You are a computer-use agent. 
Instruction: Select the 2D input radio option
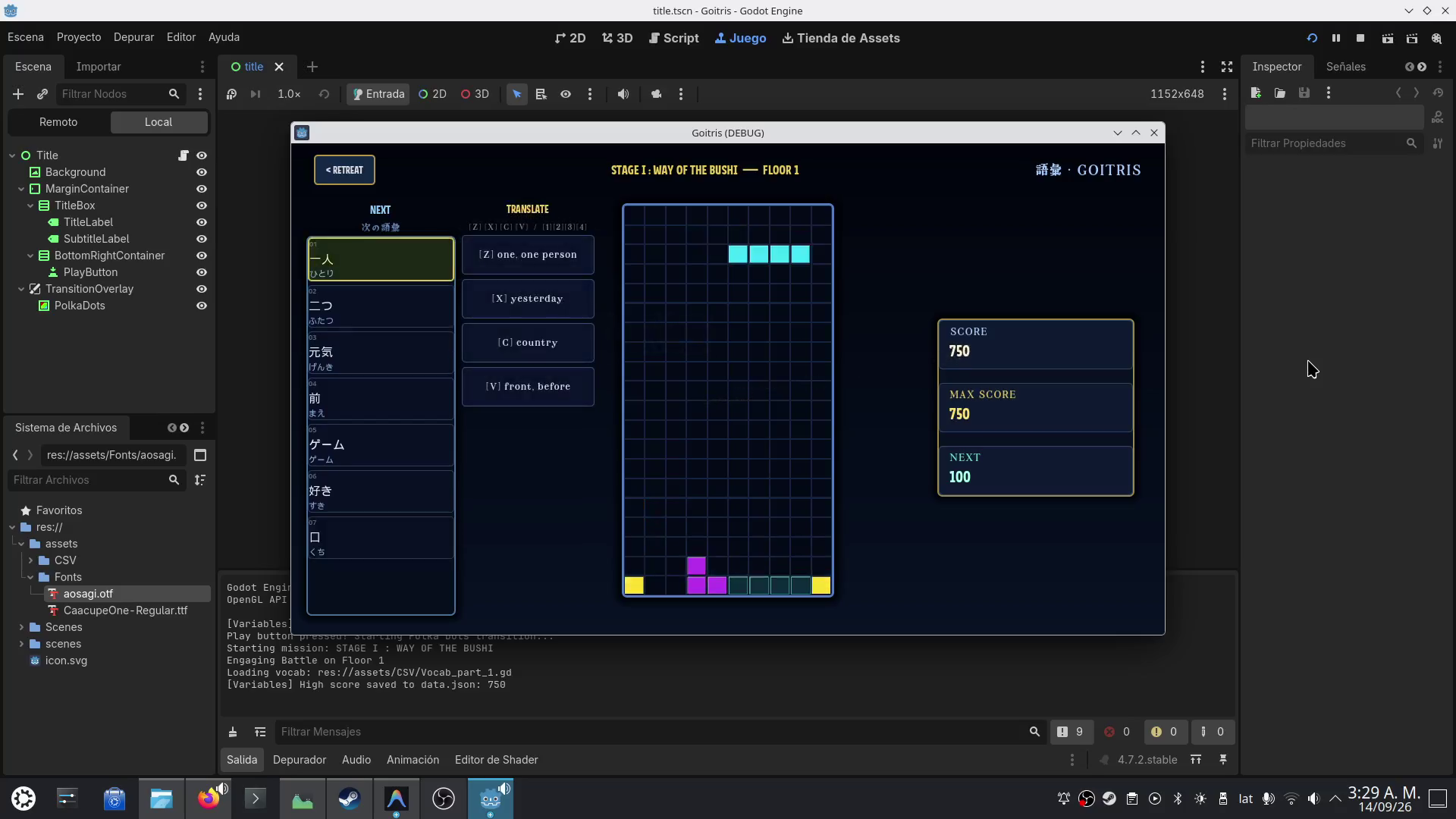[x=432, y=94]
